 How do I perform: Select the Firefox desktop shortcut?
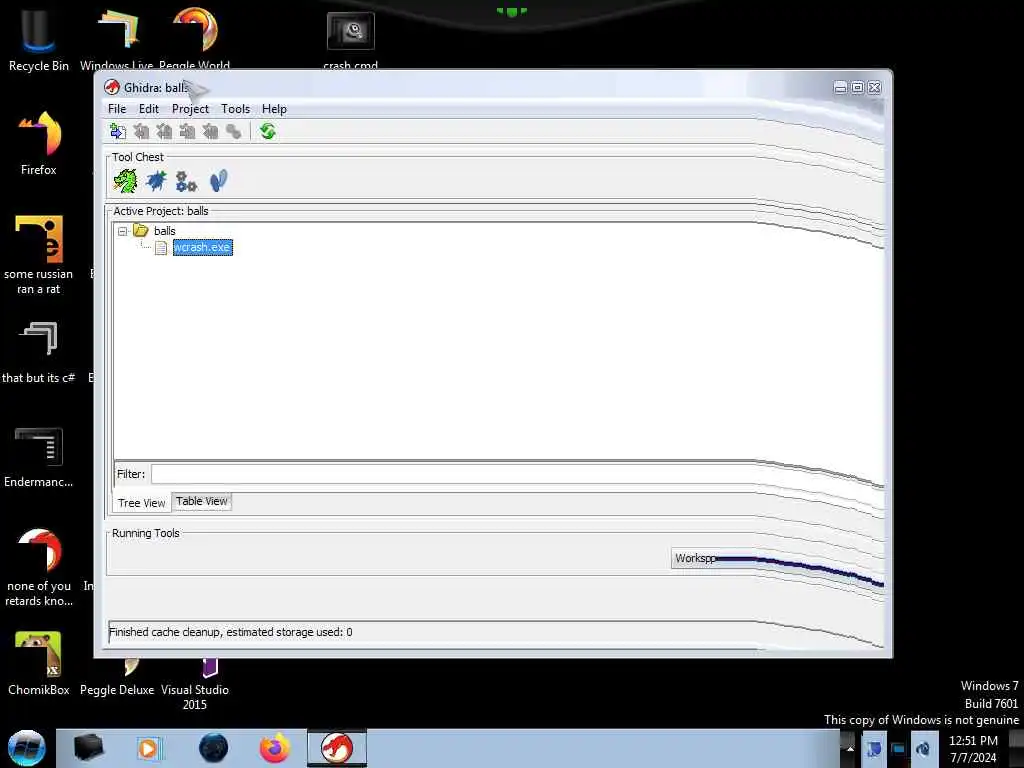click(39, 144)
